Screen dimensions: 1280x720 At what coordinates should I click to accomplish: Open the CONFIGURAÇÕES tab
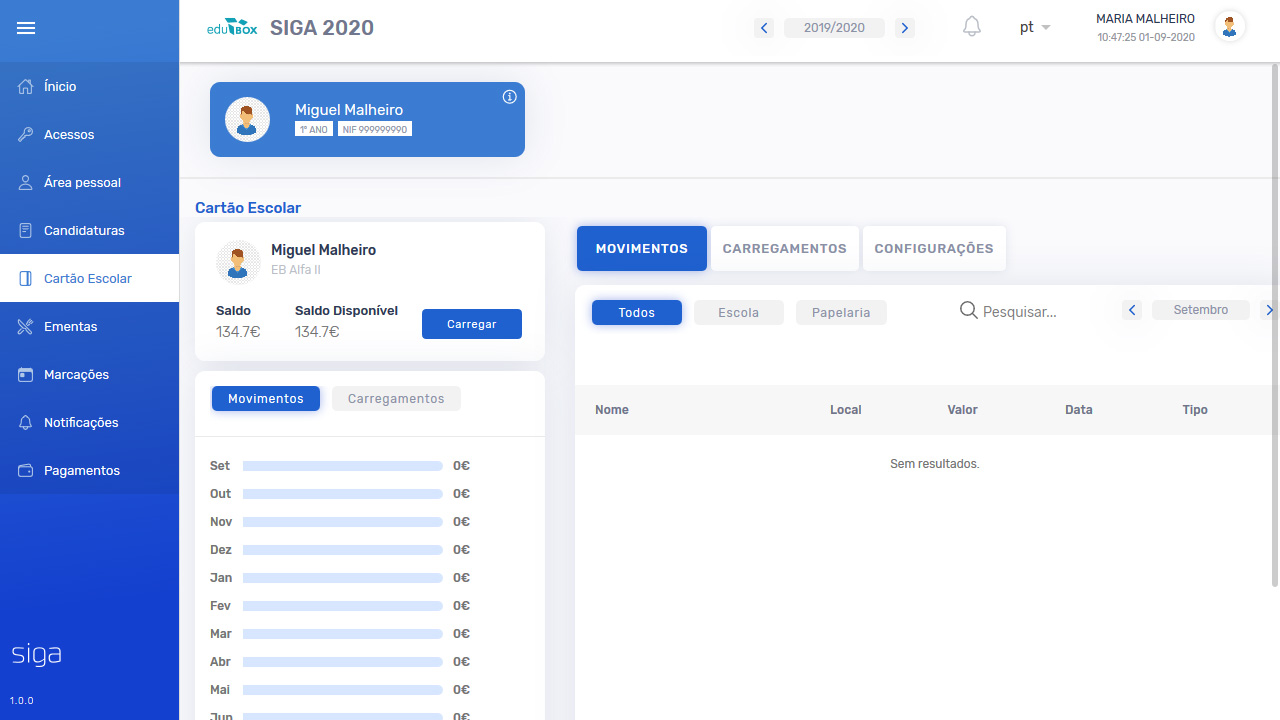tap(933, 249)
